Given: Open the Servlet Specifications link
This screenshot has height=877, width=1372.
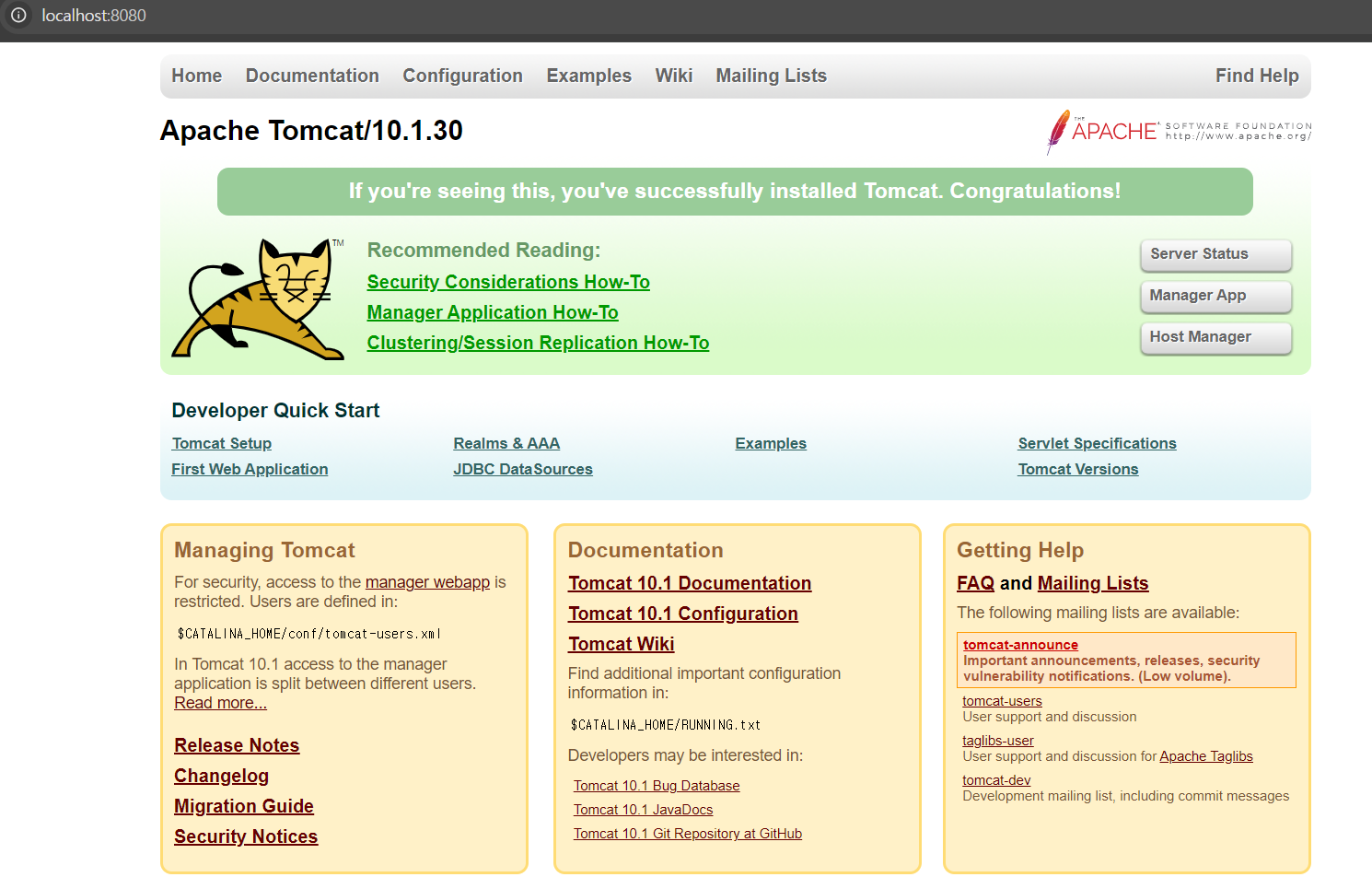Looking at the screenshot, I should (x=1097, y=443).
